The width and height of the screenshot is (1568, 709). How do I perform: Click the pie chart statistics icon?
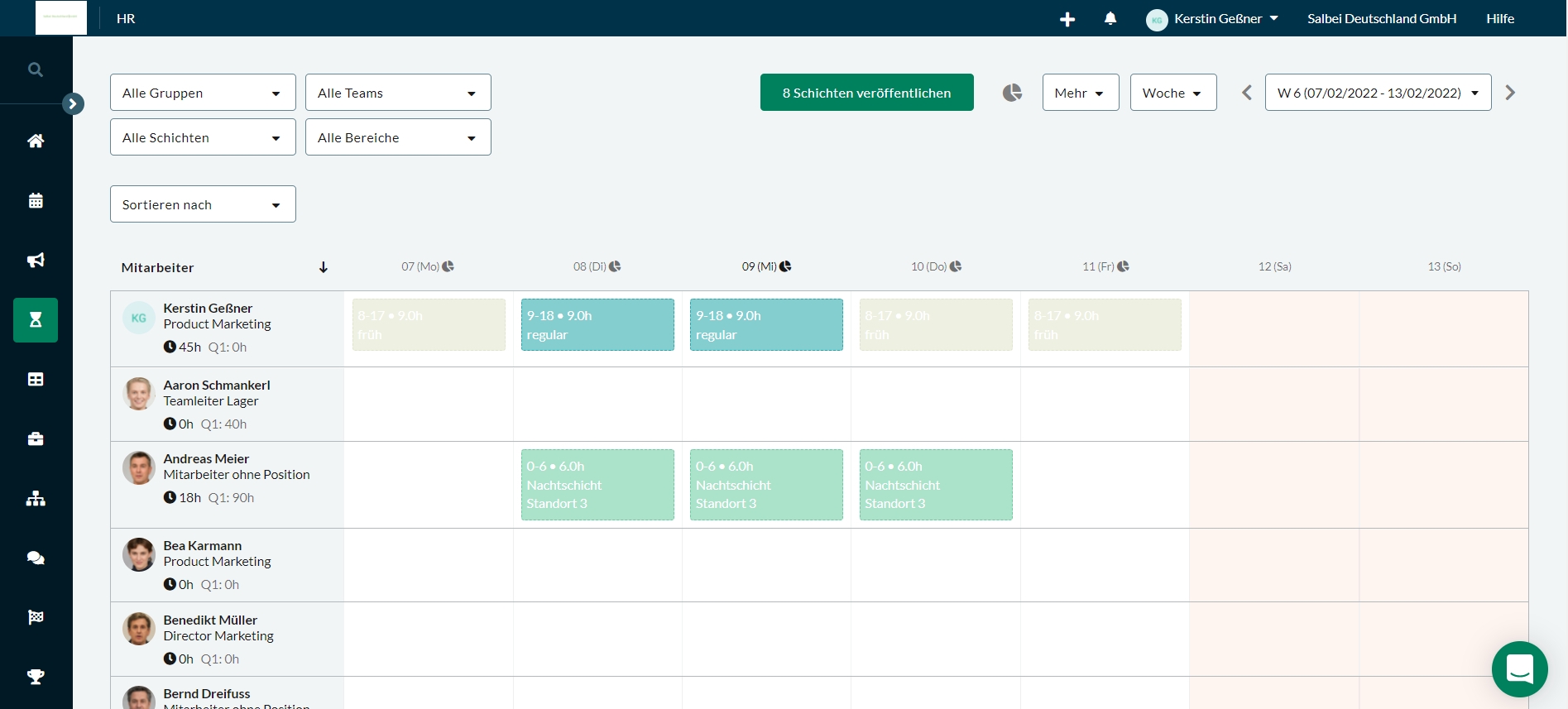pyautogui.click(x=1012, y=93)
